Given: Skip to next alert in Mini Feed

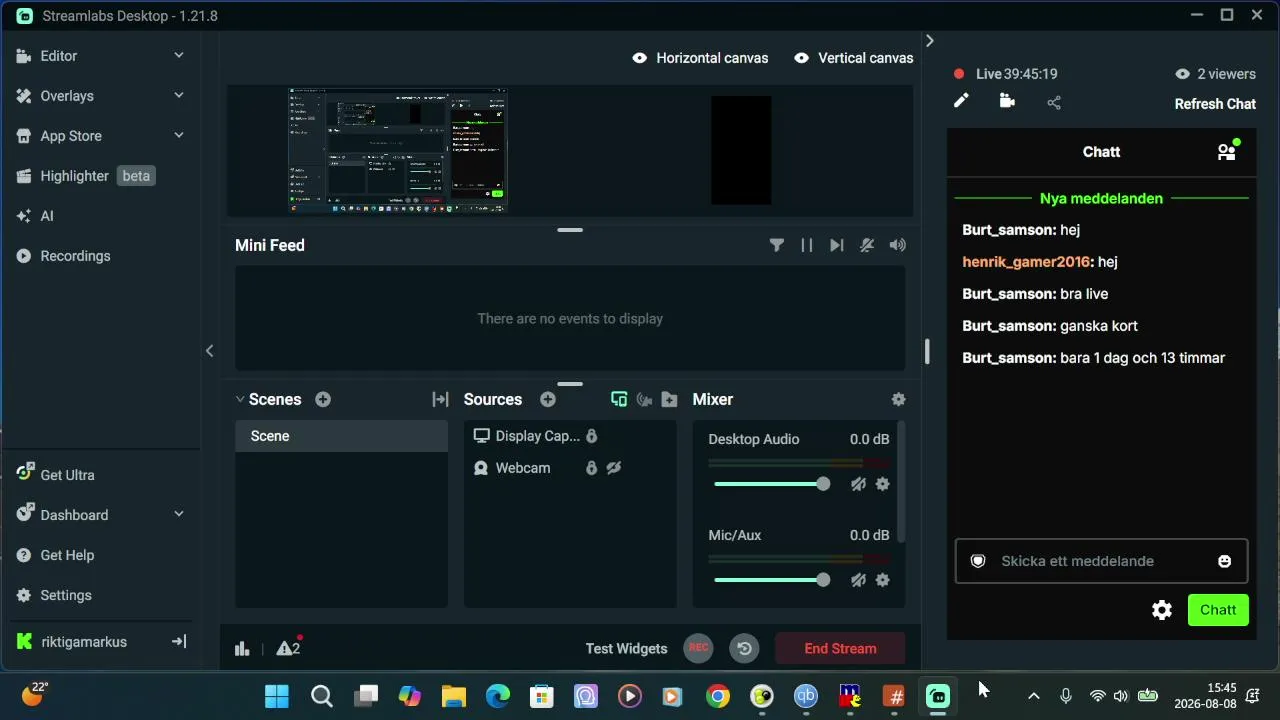Looking at the screenshot, I should coord(837,245).
